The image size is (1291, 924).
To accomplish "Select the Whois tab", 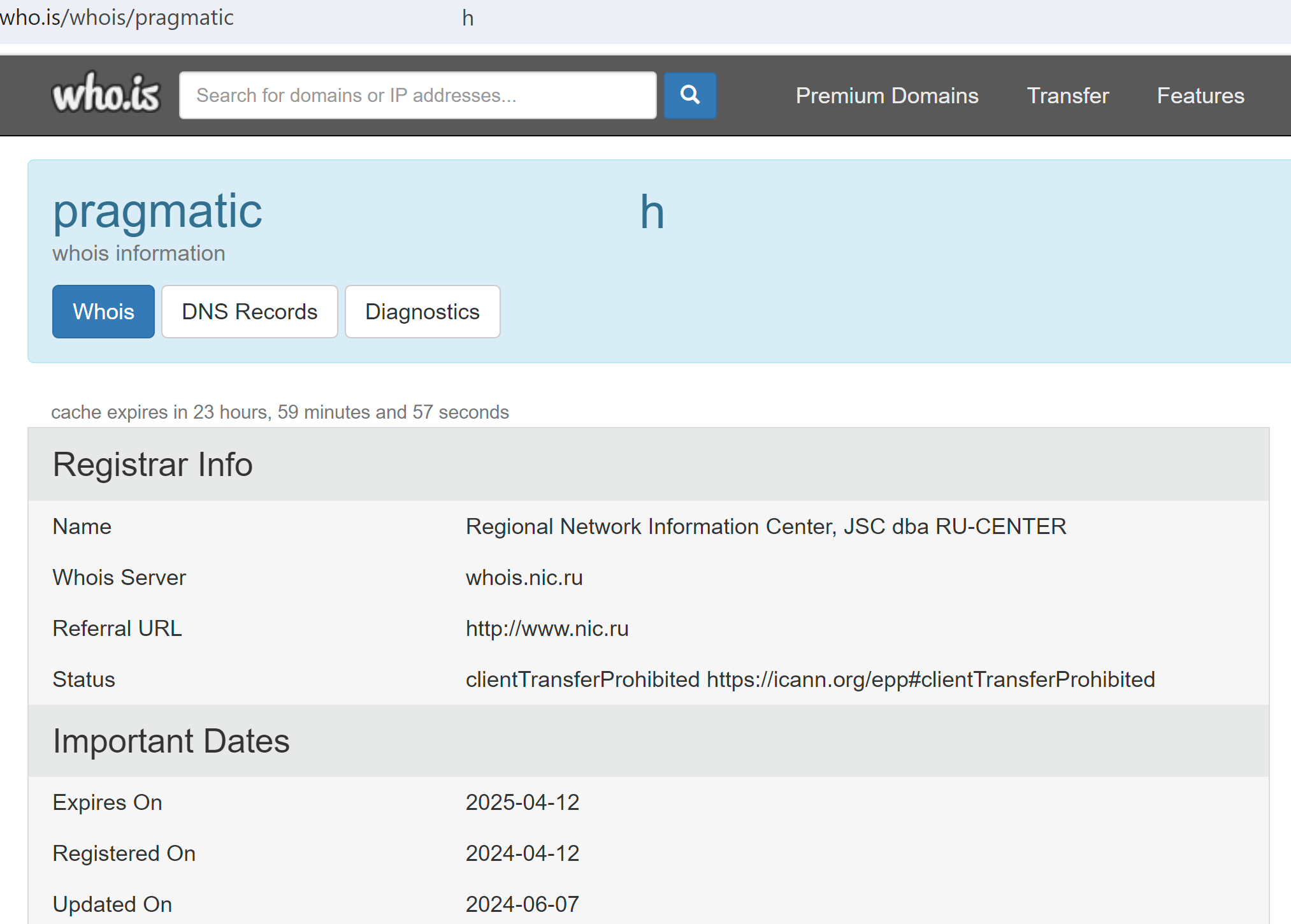I will (x=103, y=312).
